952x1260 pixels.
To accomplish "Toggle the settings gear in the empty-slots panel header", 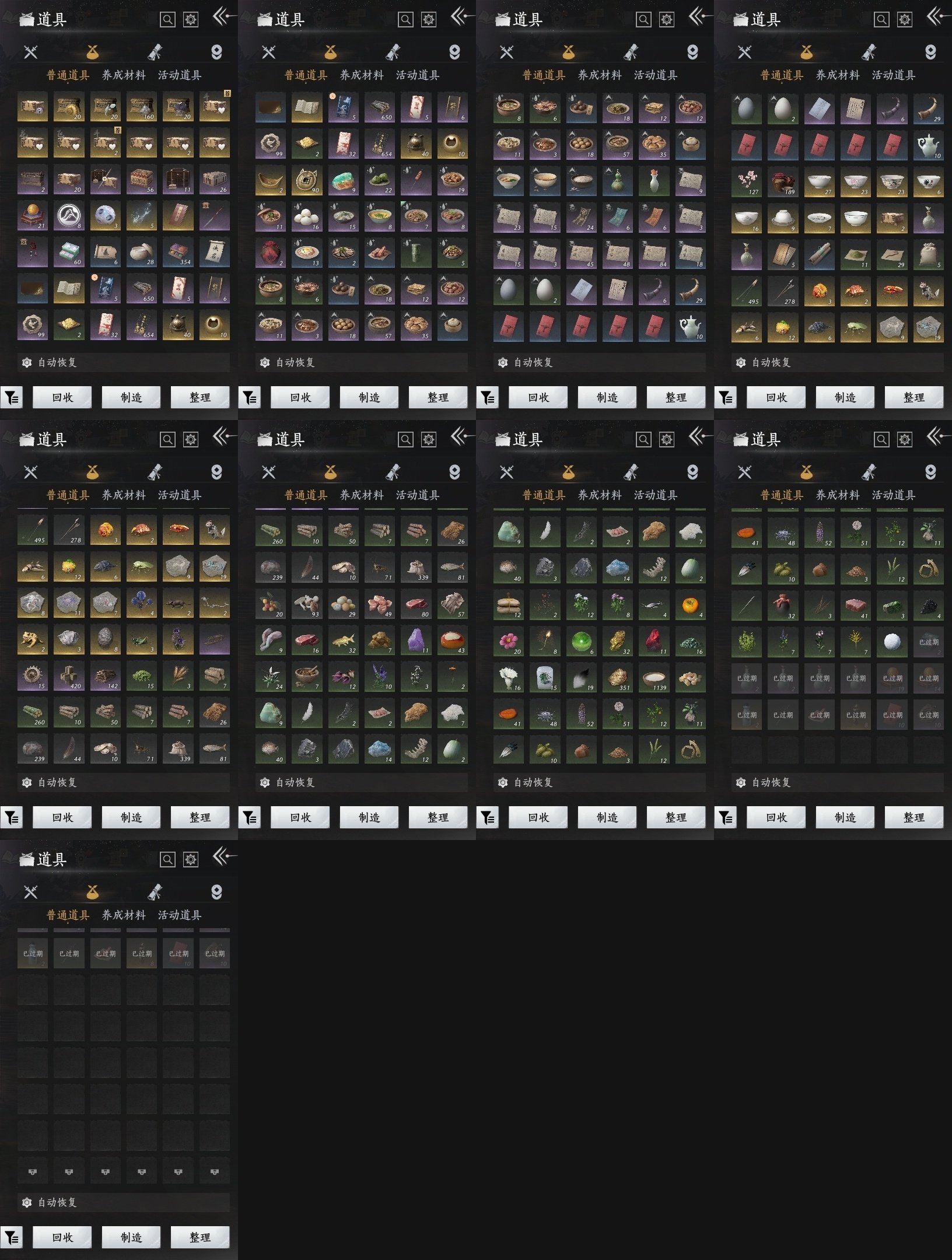I will tap(191, 859).
